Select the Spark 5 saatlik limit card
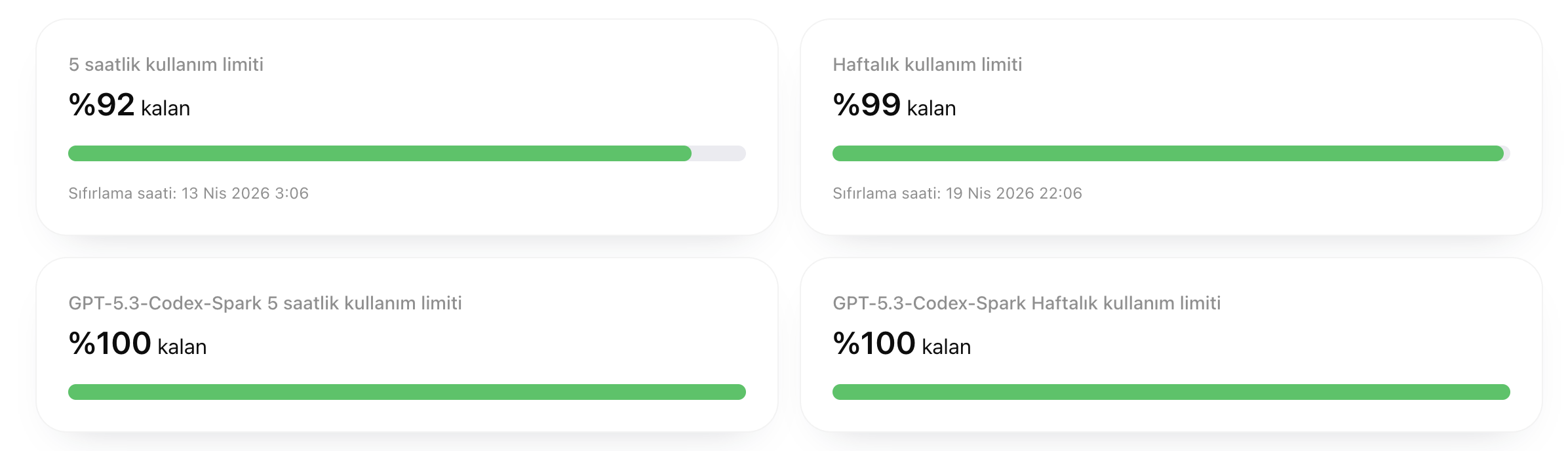The image size is (1568, 451). [407, 345]
